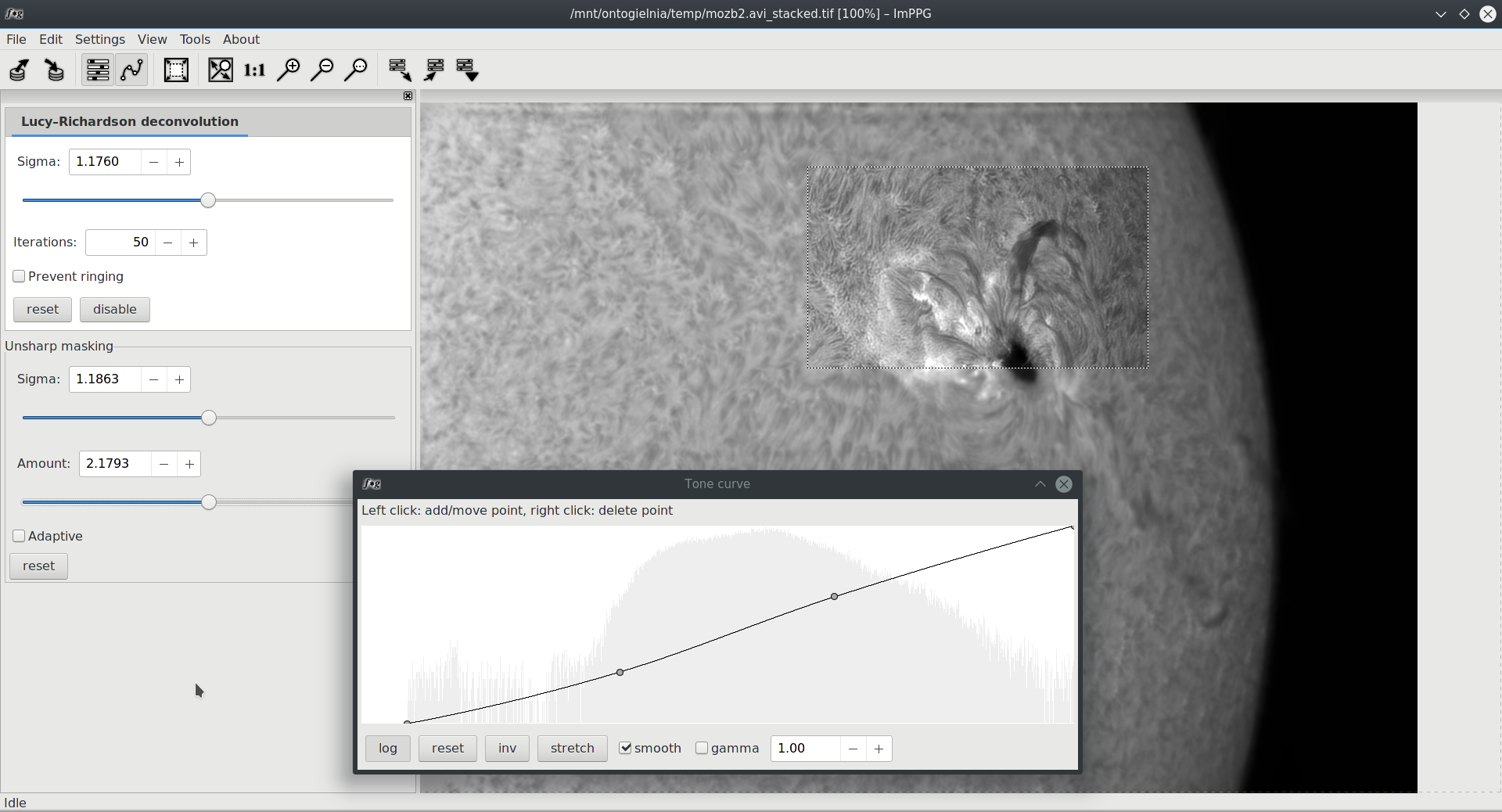Open the Tools menu
This screenshot has height=812, width=1502.
click(195, 39)
